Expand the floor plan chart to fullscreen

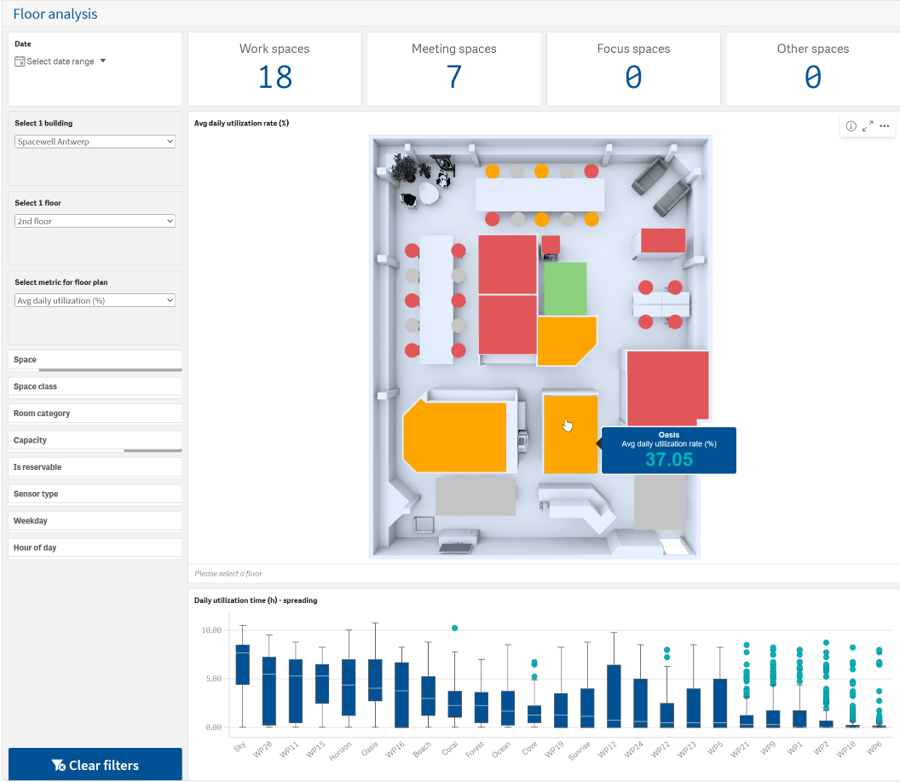tap(867, 126)
